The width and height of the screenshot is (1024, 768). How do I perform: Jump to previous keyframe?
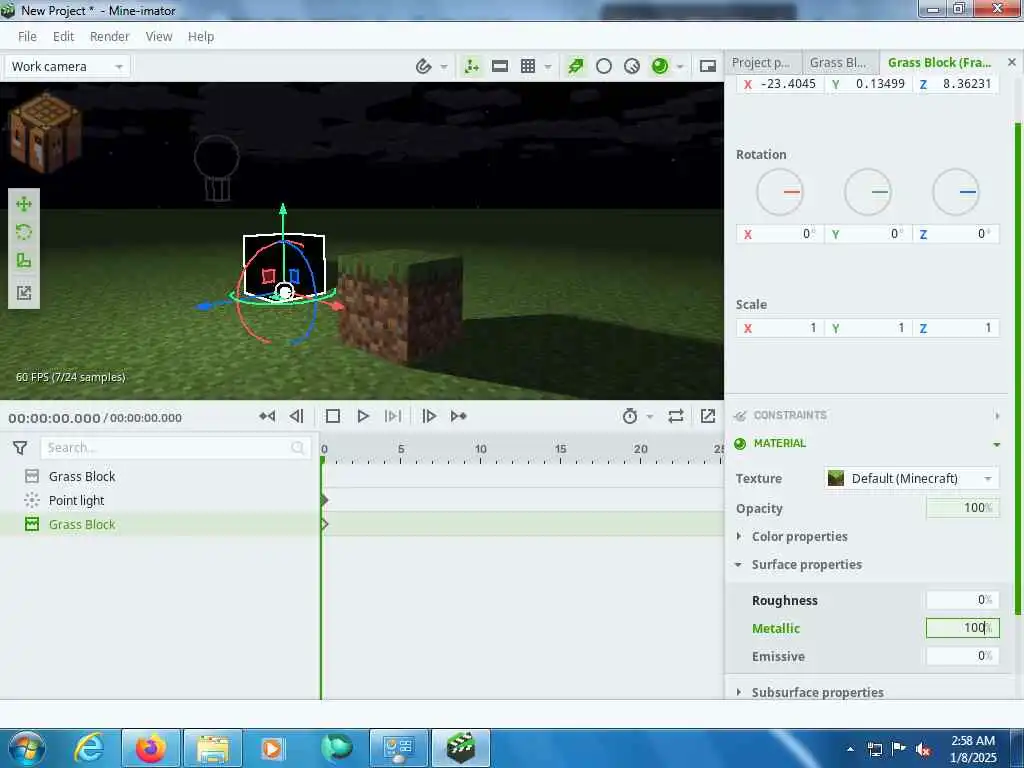coord(267,416)
